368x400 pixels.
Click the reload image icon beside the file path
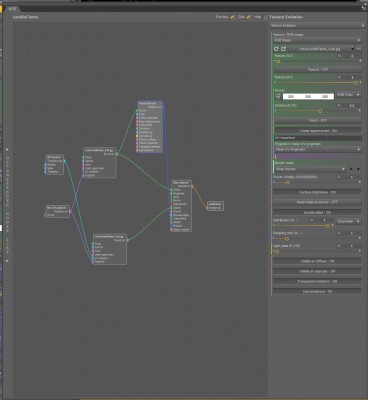[x=276, y=49]
